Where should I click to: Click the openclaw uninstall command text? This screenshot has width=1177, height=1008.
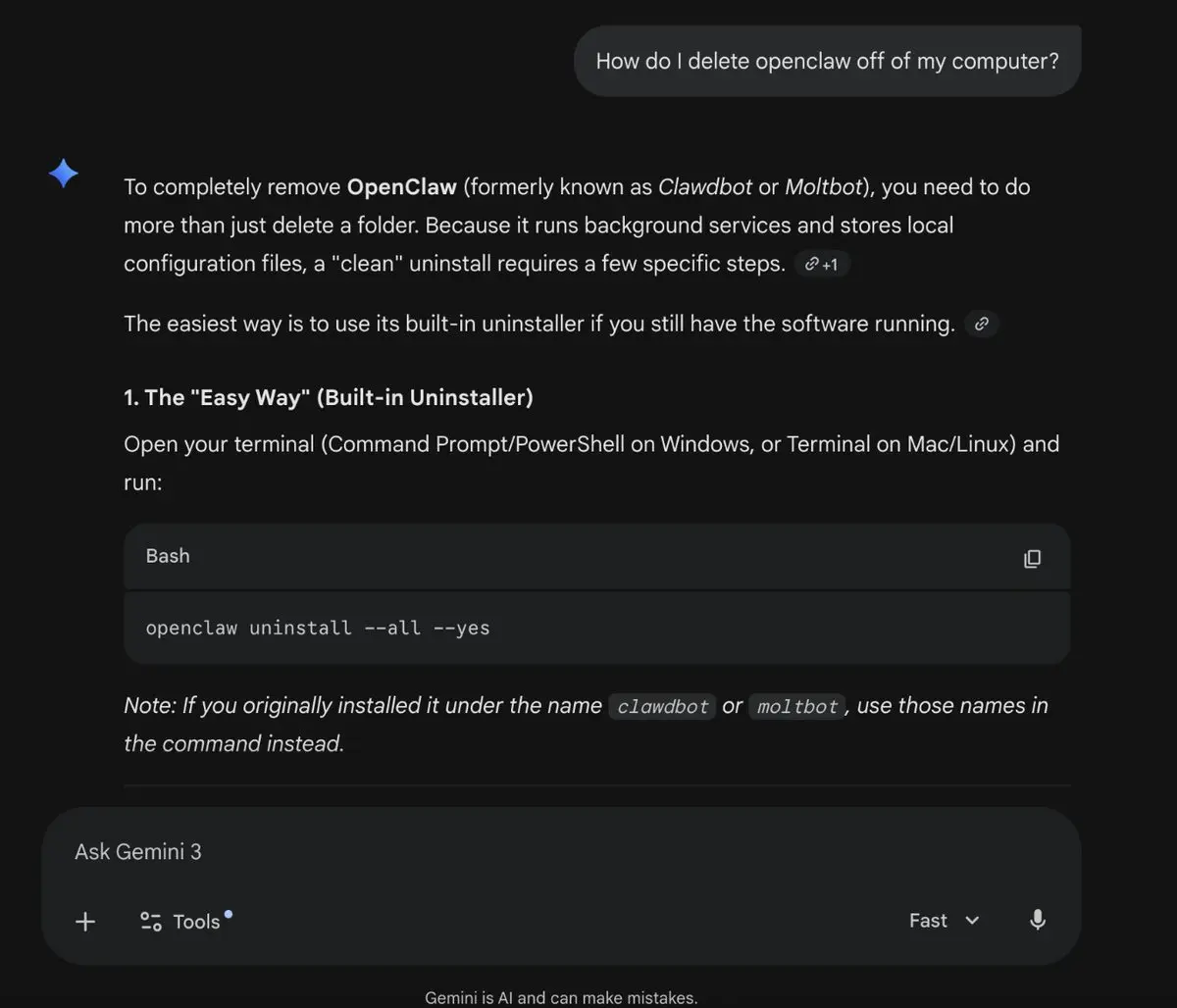(x=318, y=628)
